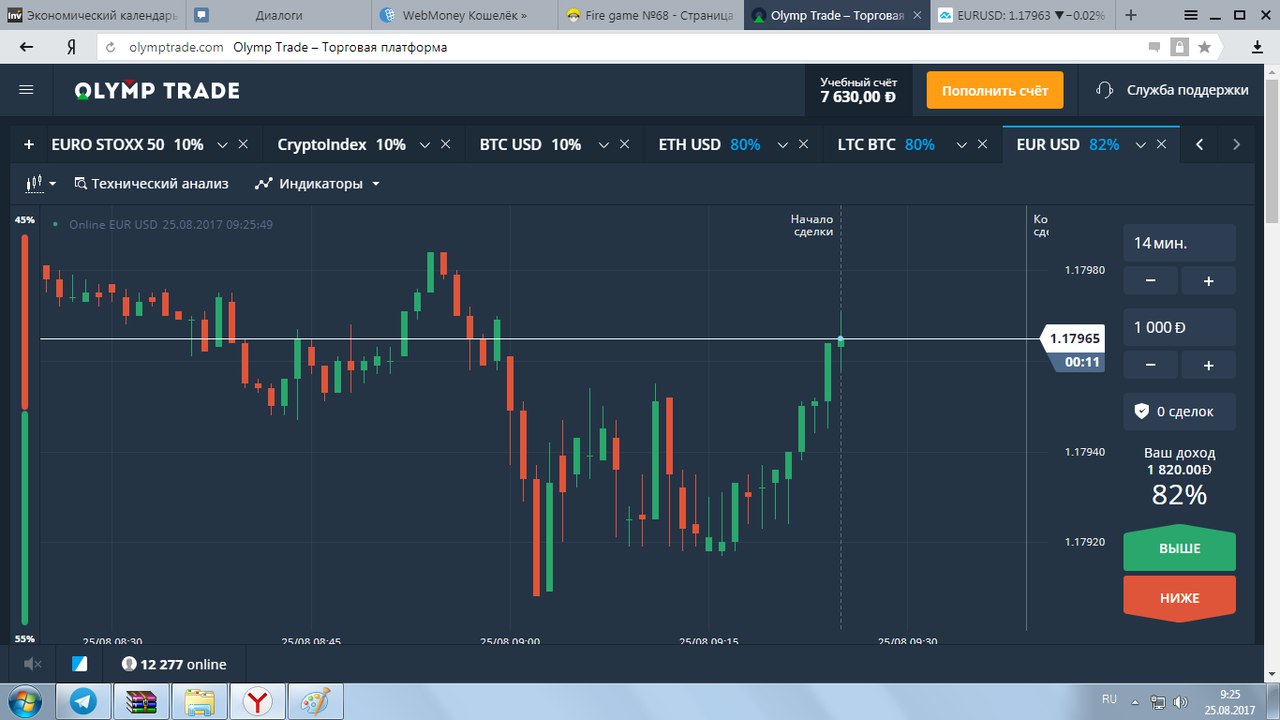Click the lock protect icon in address bar
The image size is (1280, 720).
click(1180, 47)
